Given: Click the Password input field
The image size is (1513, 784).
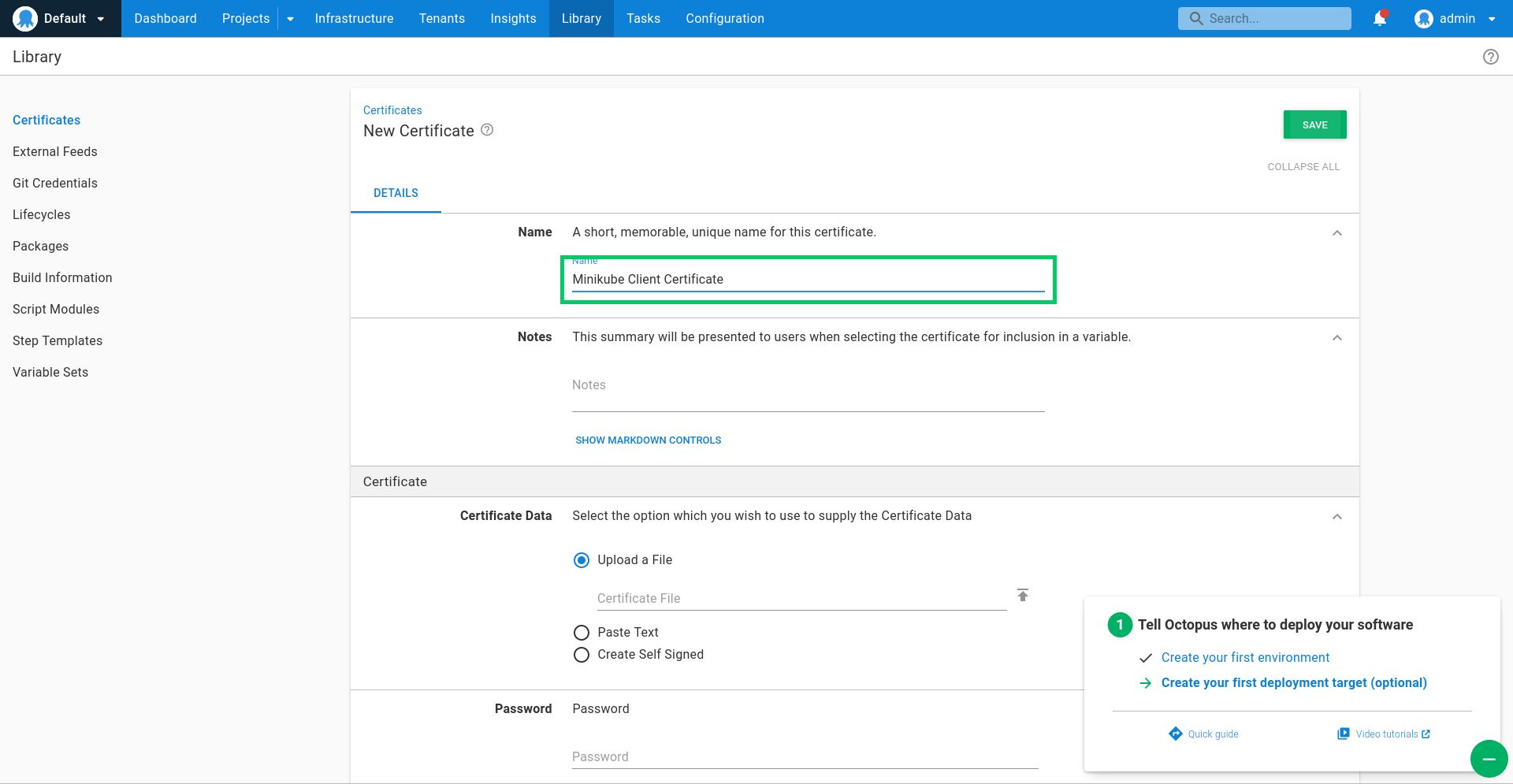Looking at the screenshot, I should [x=805, y=756].
